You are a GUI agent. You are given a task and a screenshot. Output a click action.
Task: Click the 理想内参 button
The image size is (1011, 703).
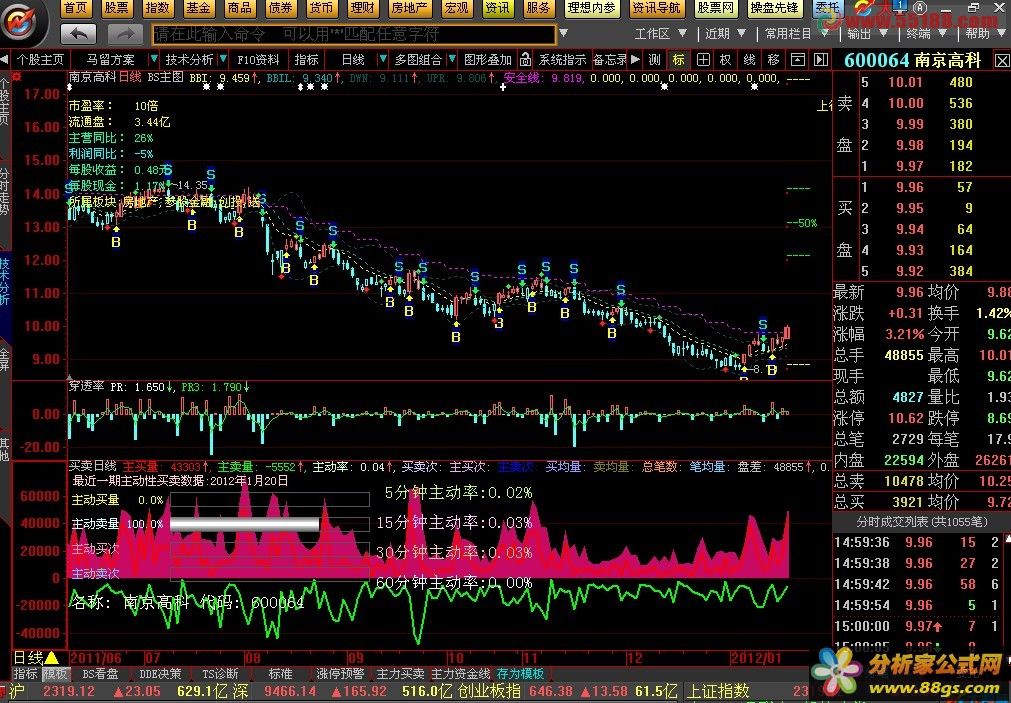coord(591,8)
